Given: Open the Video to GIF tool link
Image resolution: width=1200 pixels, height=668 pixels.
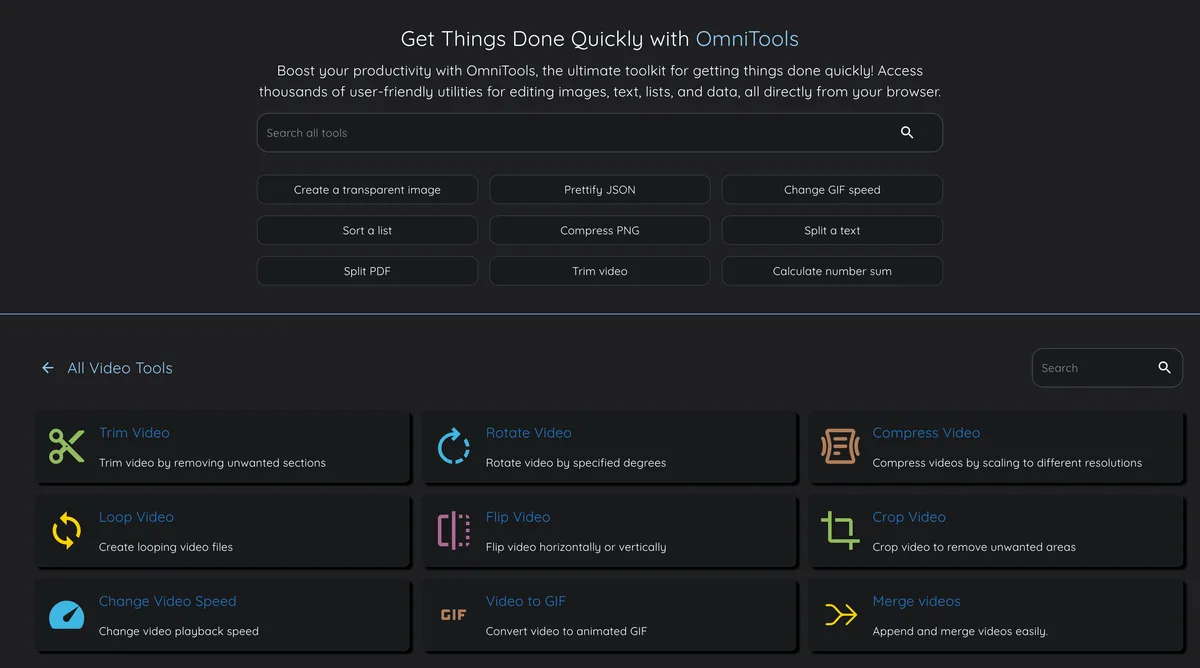Looking at the screenshot, I should coord(526,601).
